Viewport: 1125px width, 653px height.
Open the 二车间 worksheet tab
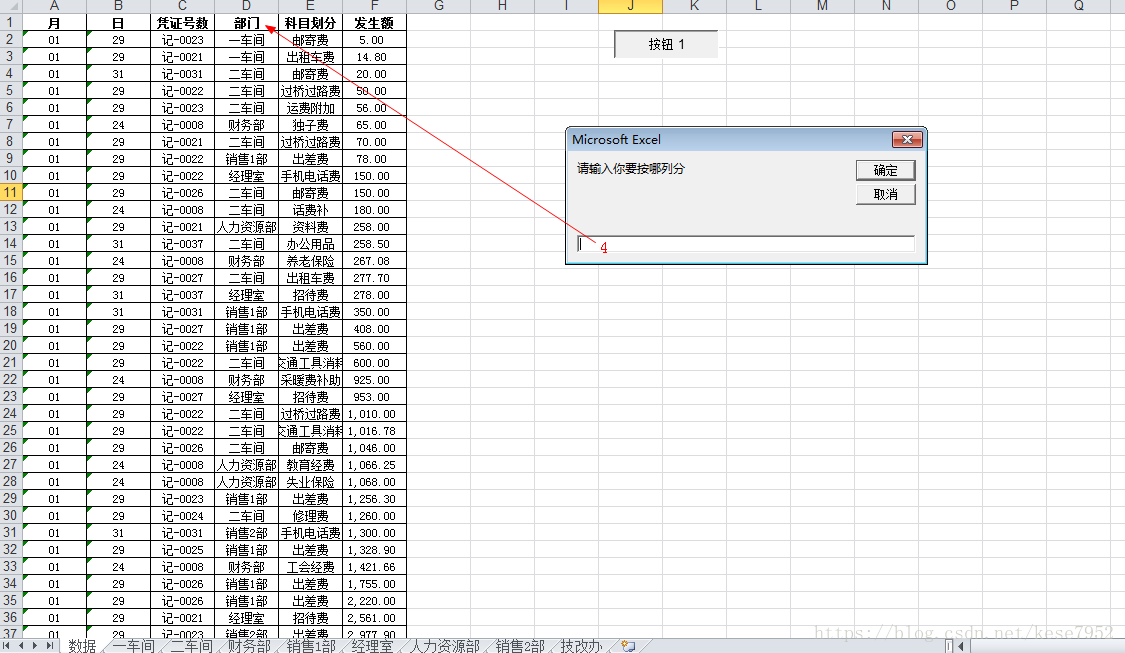(189, 646)
